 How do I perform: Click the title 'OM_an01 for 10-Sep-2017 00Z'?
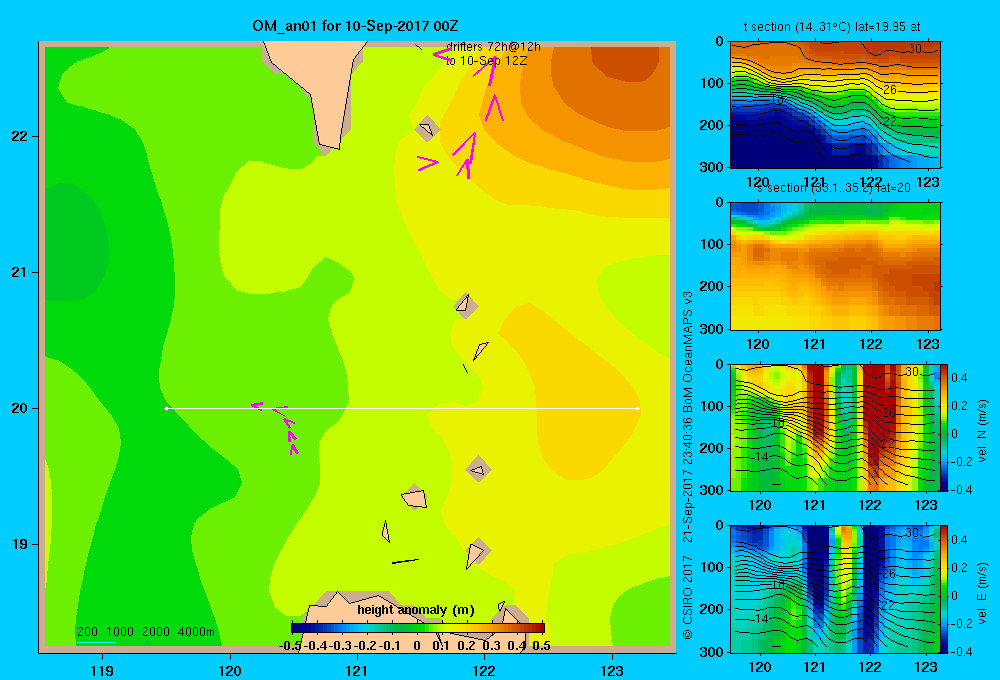point(355,26)
